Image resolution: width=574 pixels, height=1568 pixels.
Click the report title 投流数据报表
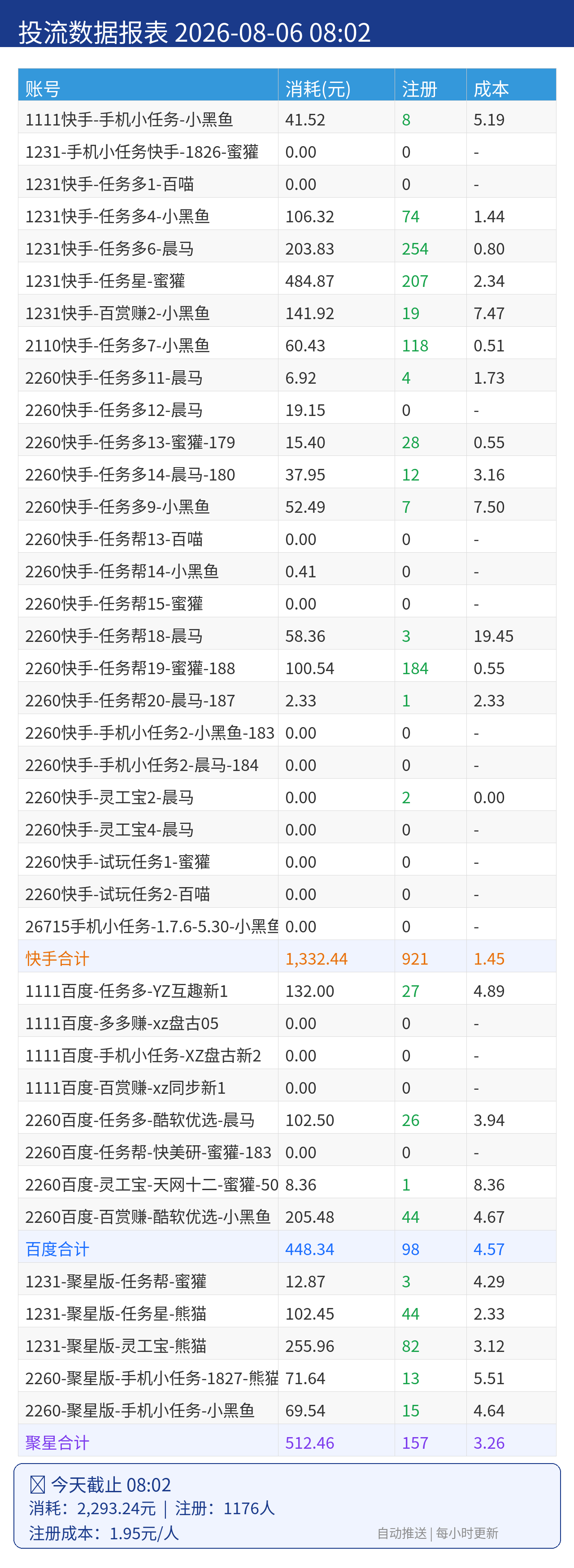93,32
